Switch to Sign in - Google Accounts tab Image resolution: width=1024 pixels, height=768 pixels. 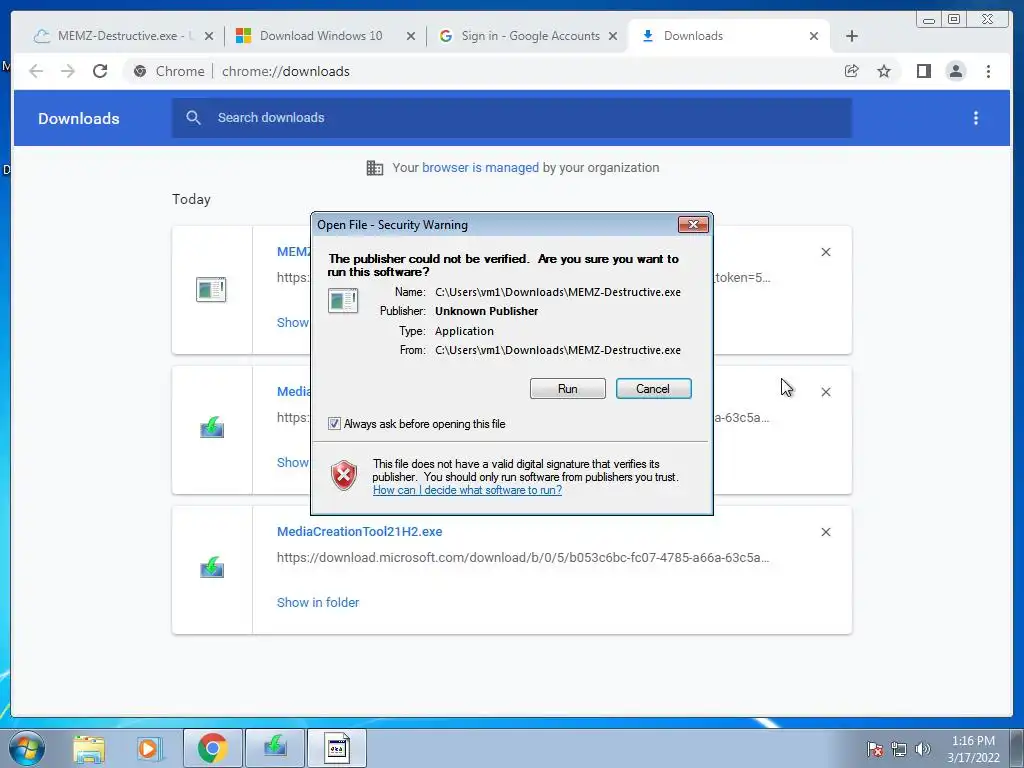point(530,36)
